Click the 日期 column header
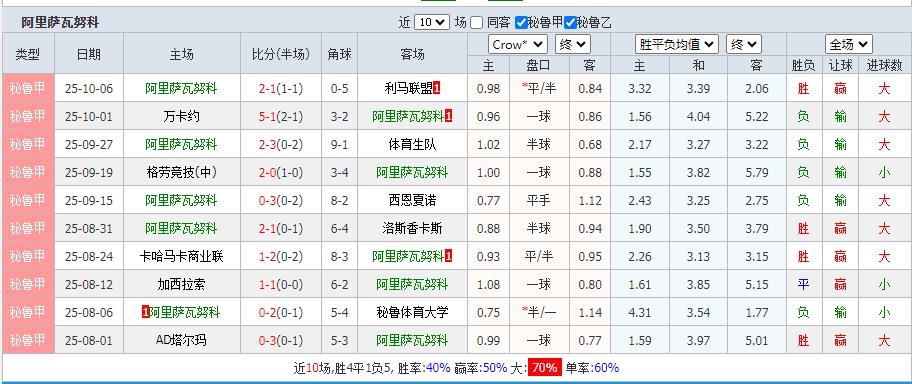Screen dimensions: 912x384 click(x=88, y=54)
